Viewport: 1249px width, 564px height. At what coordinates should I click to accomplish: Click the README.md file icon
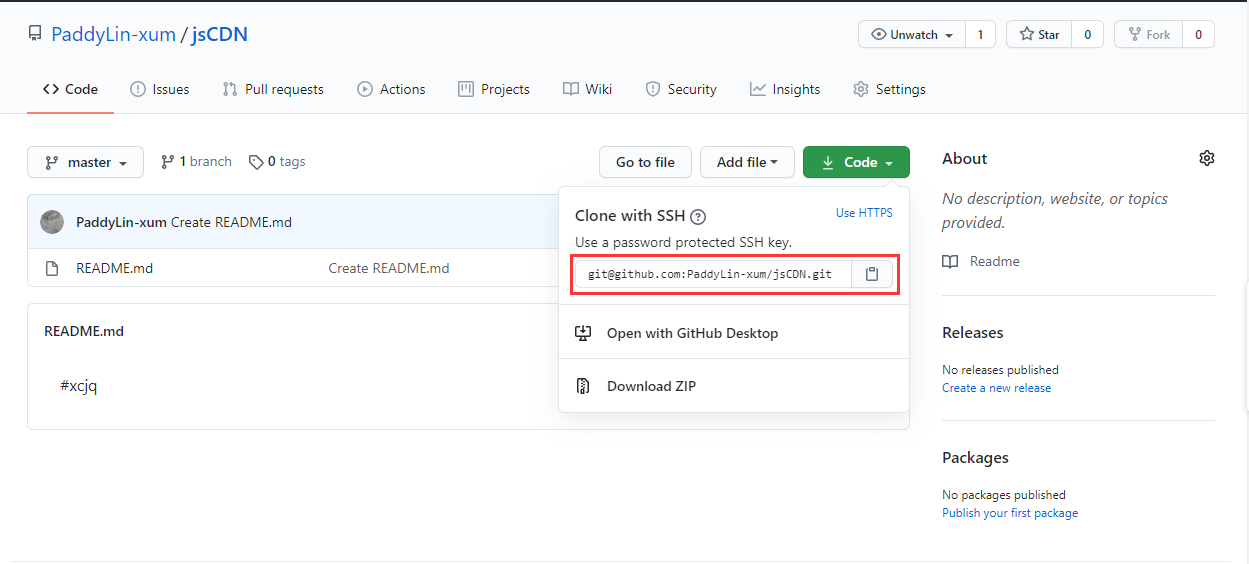pos(52,268)
